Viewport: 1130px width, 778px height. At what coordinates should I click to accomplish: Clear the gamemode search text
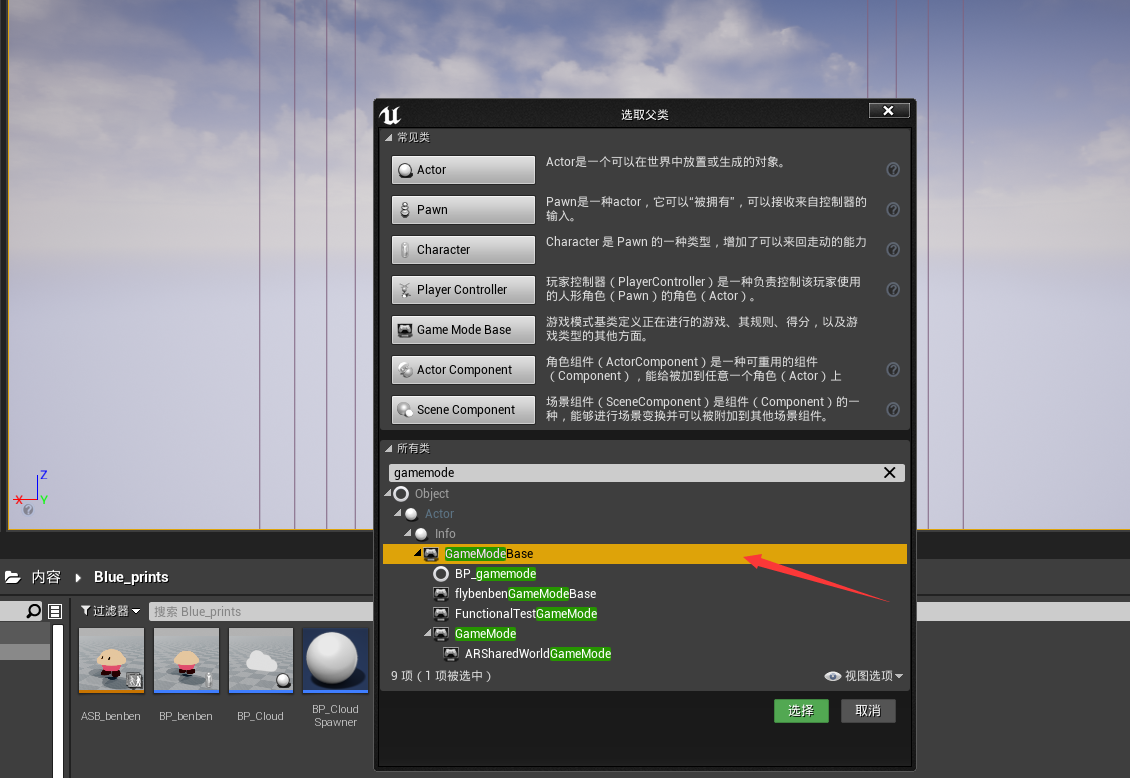[890, 473]
